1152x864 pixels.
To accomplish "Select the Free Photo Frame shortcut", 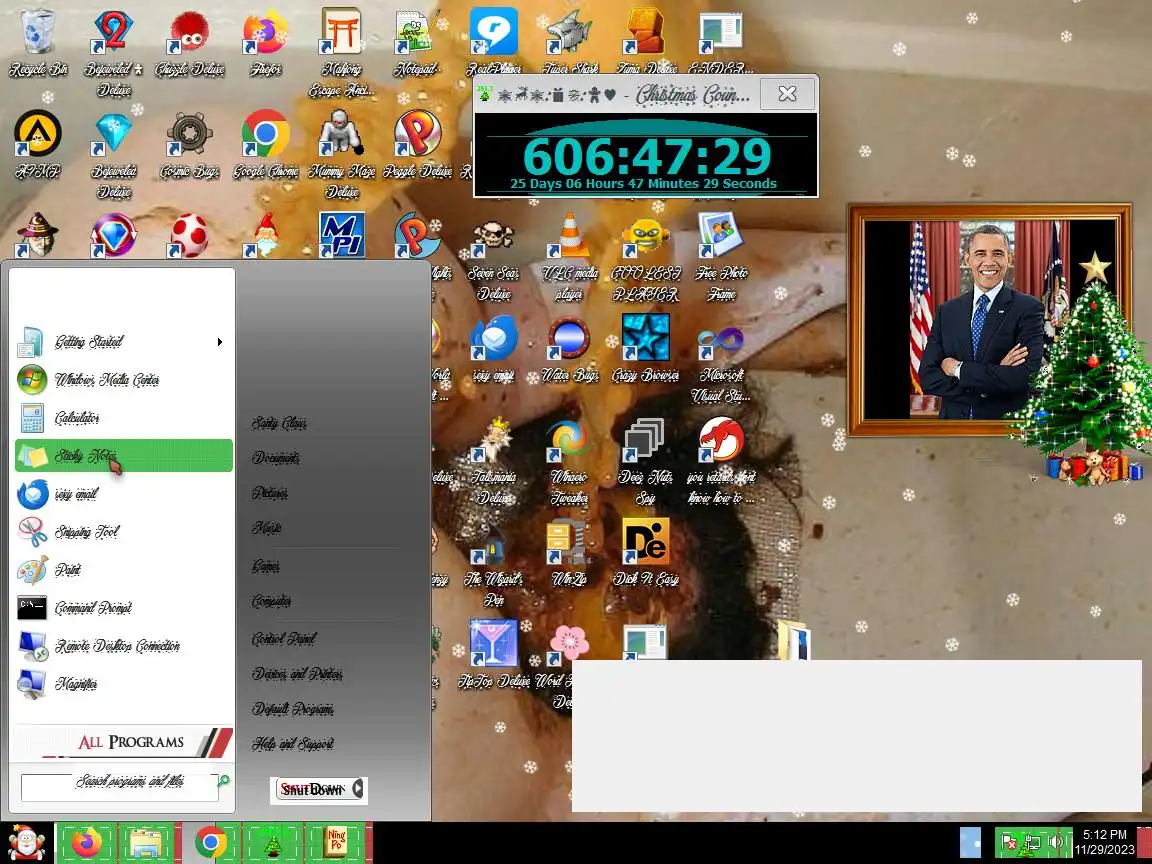I will pos(721,257).
